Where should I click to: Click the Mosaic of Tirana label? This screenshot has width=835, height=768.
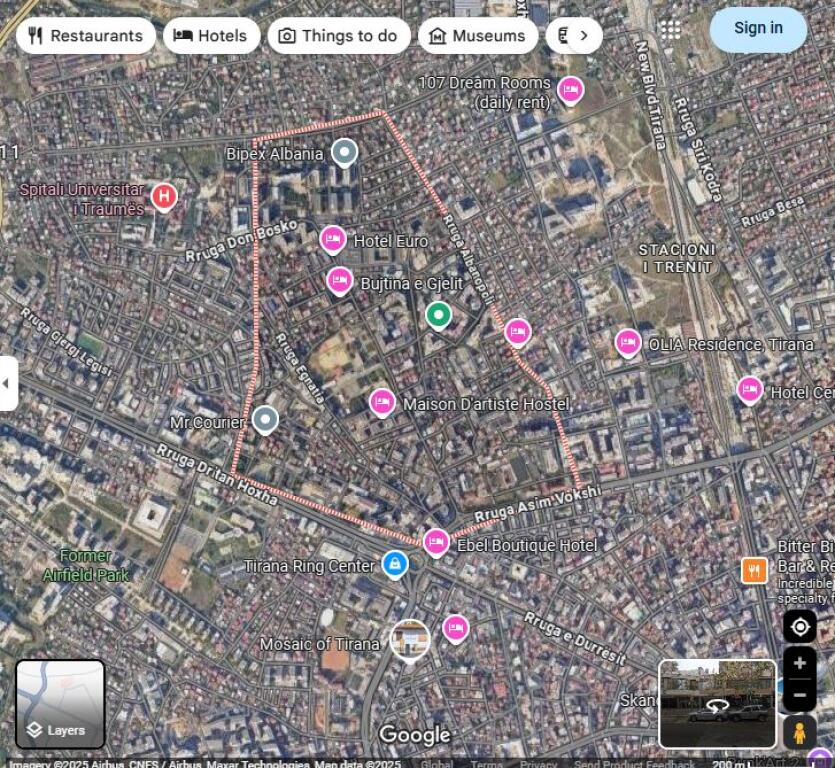[x=320, y=644]
